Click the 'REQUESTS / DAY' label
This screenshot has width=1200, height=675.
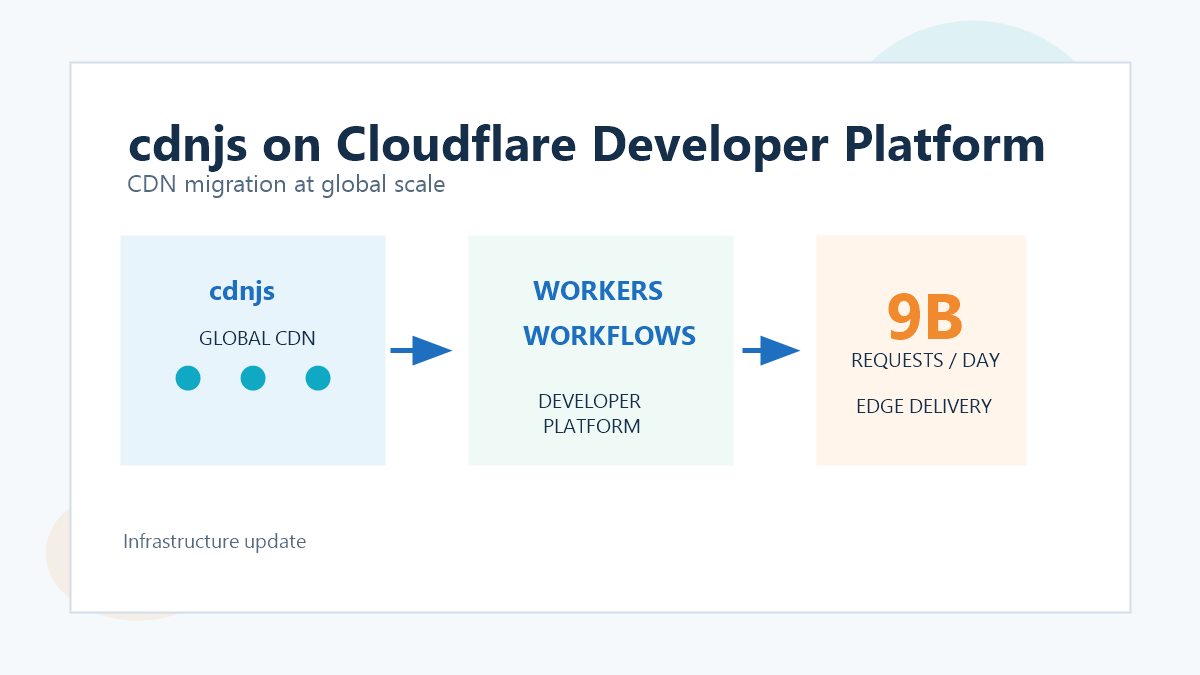[x=925, y=360]
